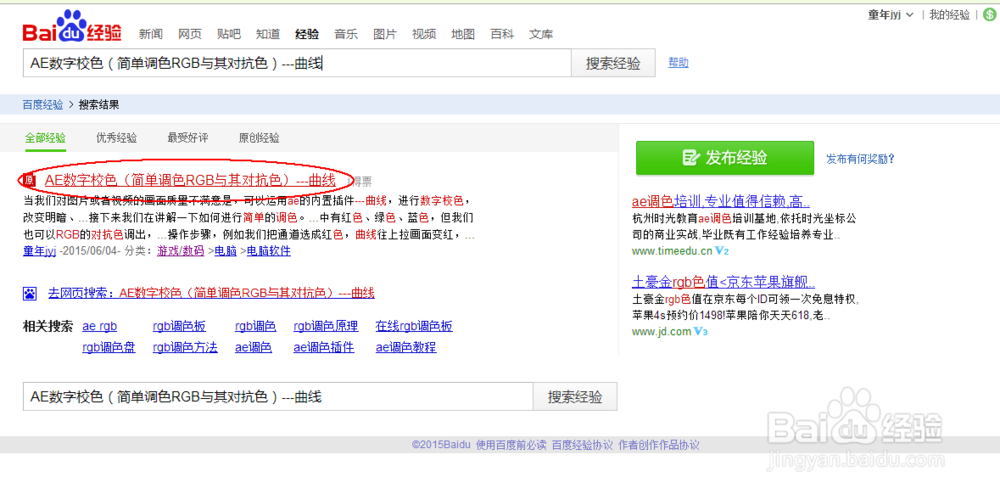Select the 全部经验 tab
The image size is (1000, 494).
pyautogui.click(x=45, y=138)
